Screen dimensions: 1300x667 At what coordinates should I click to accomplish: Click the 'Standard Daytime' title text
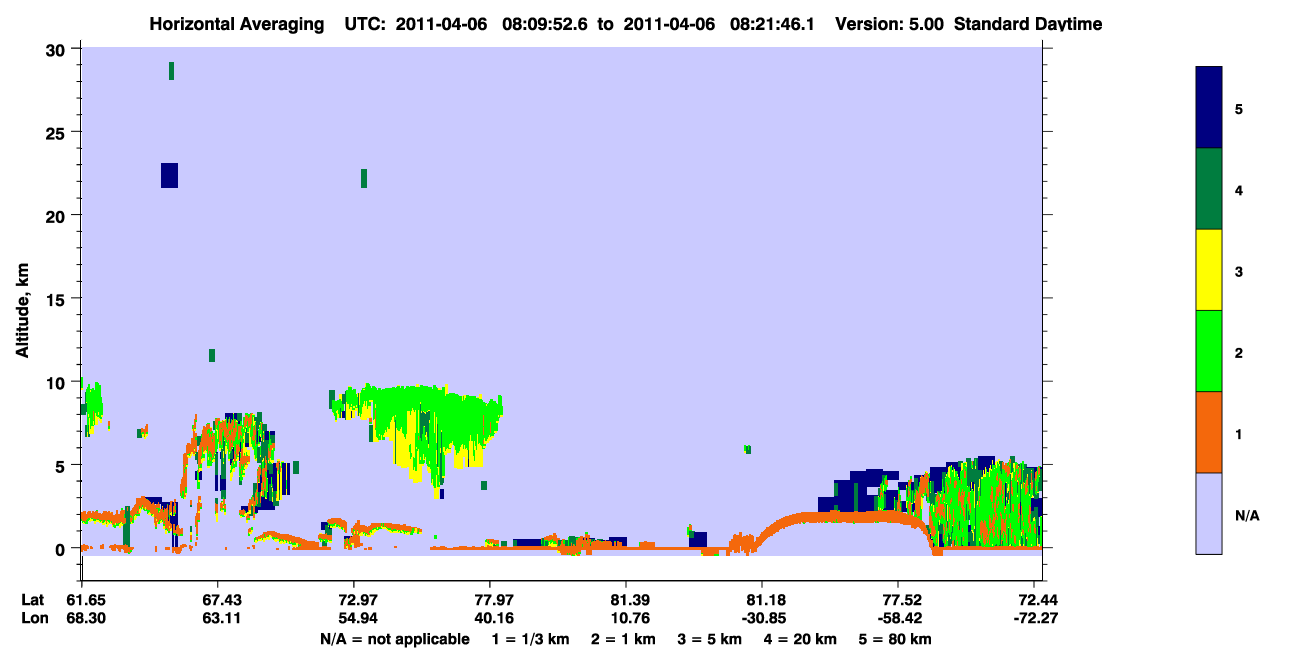click(x=1028, y=24)
